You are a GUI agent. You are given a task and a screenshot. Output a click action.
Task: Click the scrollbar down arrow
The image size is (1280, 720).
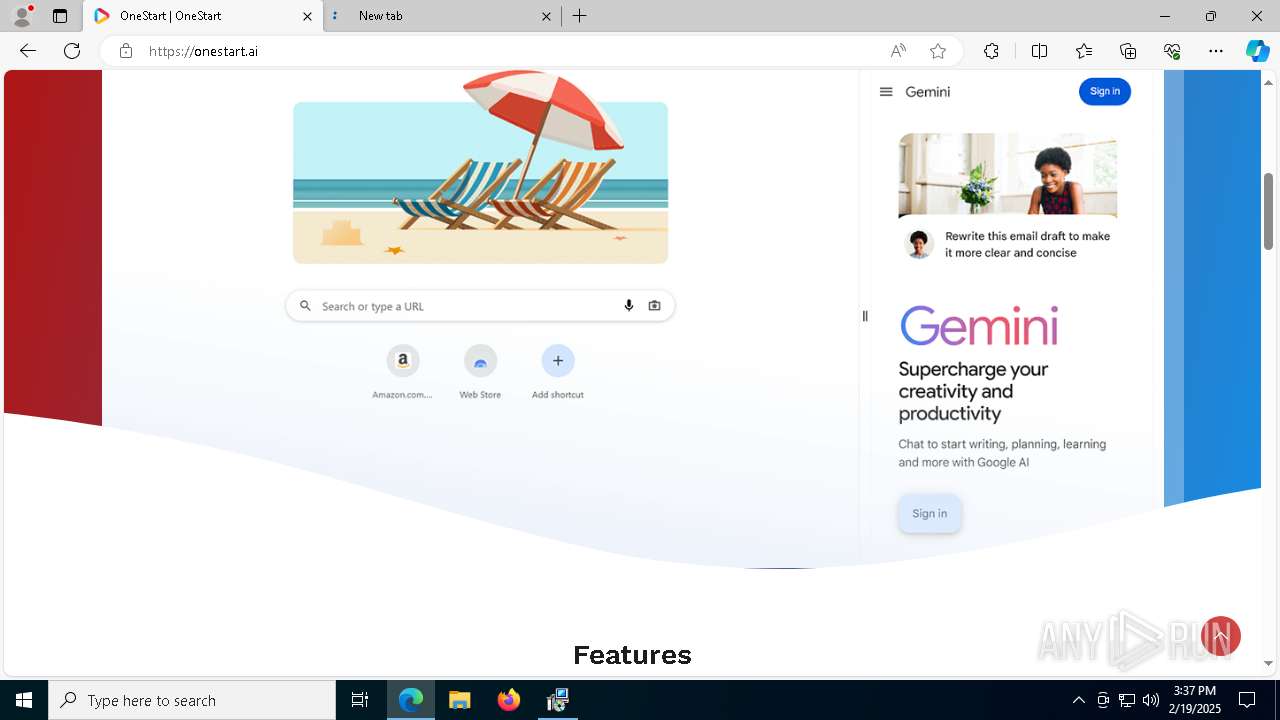[x=1269, y=663]
